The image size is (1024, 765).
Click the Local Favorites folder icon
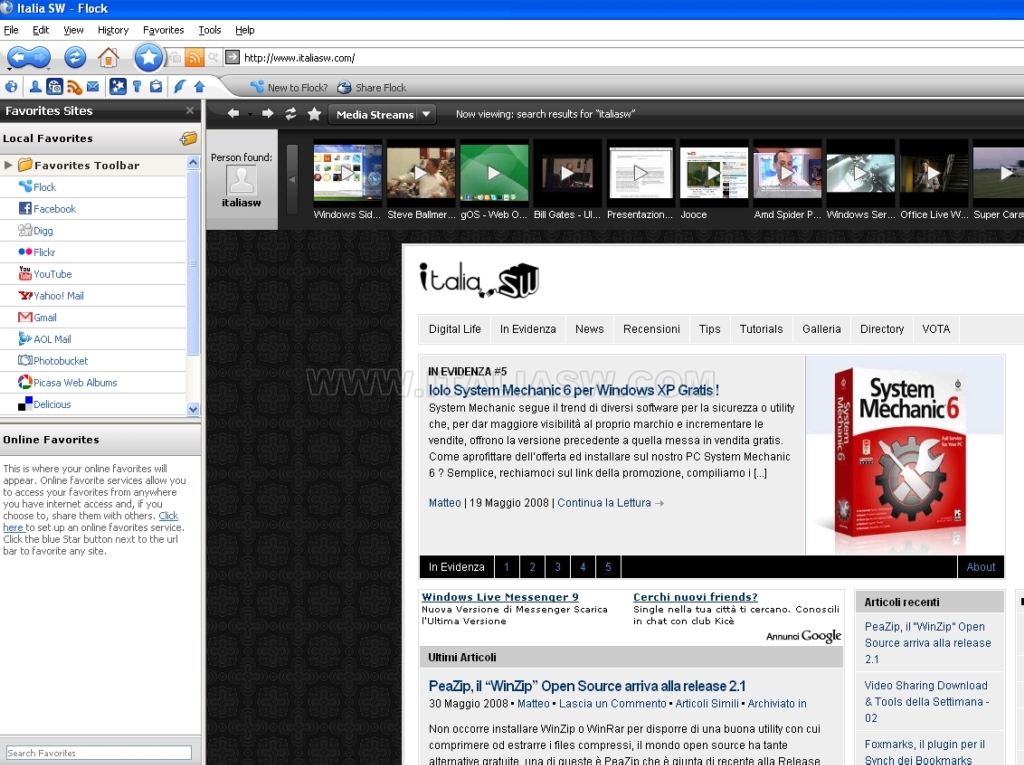pyautogui.click(x=189, y=138)
